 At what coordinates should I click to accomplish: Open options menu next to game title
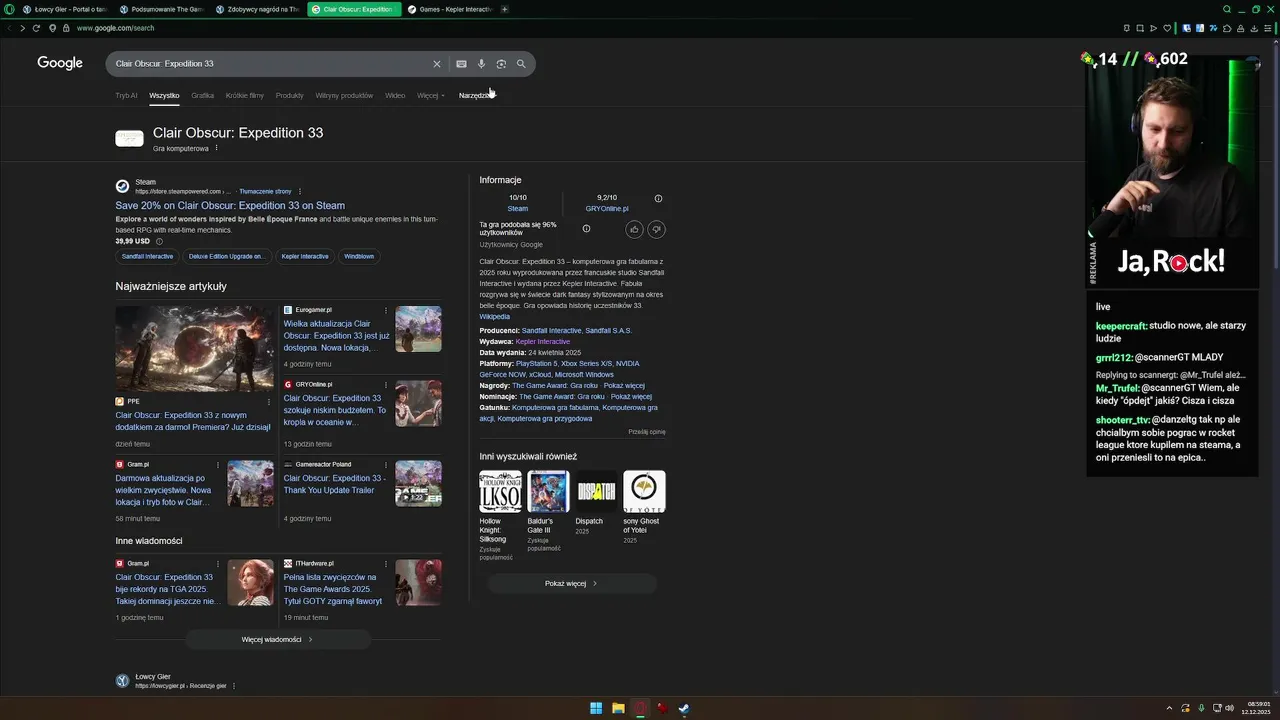[x=216, y=148]
